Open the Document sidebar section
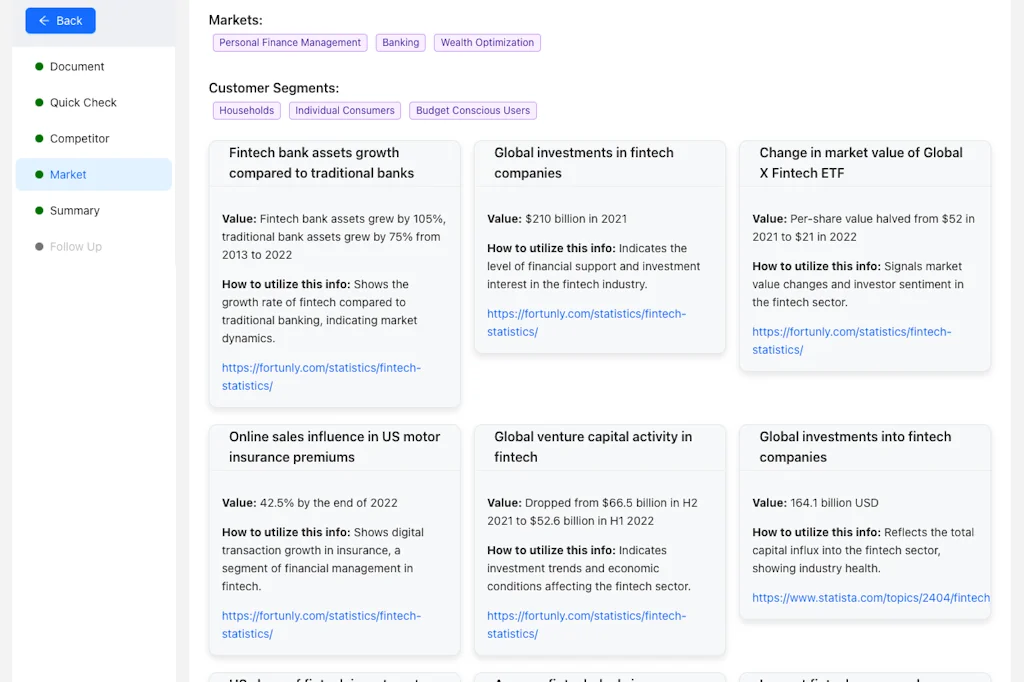This screenshot has height=682, width=1024. (77, 67)
